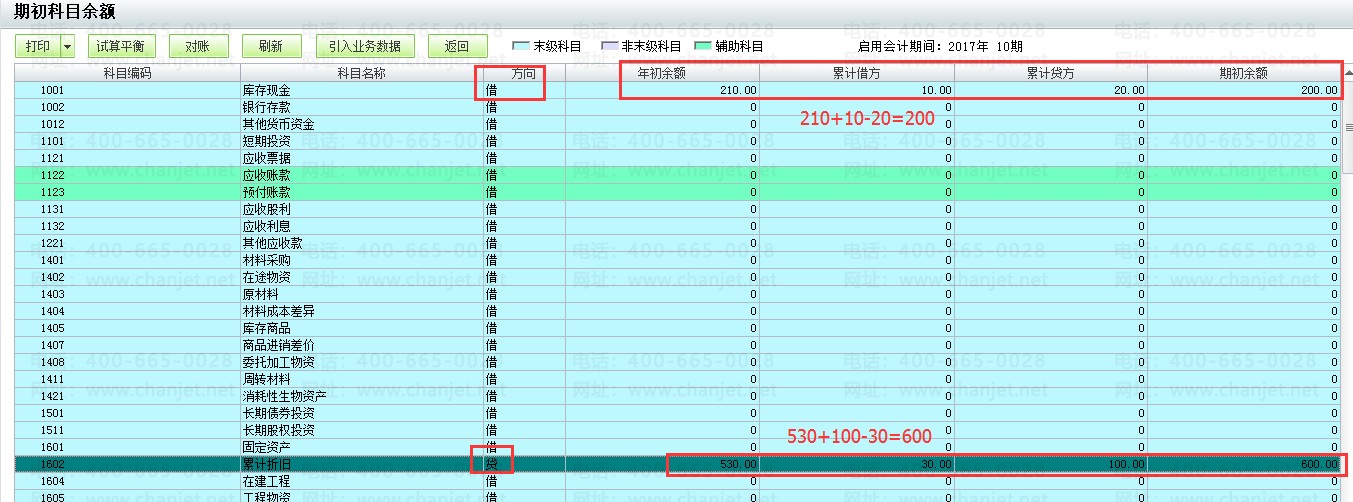Run 试算平衡 trial balance check

pyautogui.click(x=120, y=46)
